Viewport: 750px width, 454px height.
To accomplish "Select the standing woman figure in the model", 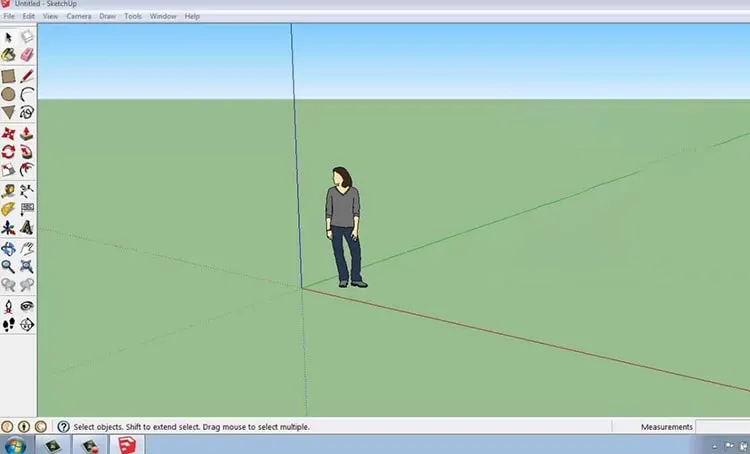I will coord(346,227).
